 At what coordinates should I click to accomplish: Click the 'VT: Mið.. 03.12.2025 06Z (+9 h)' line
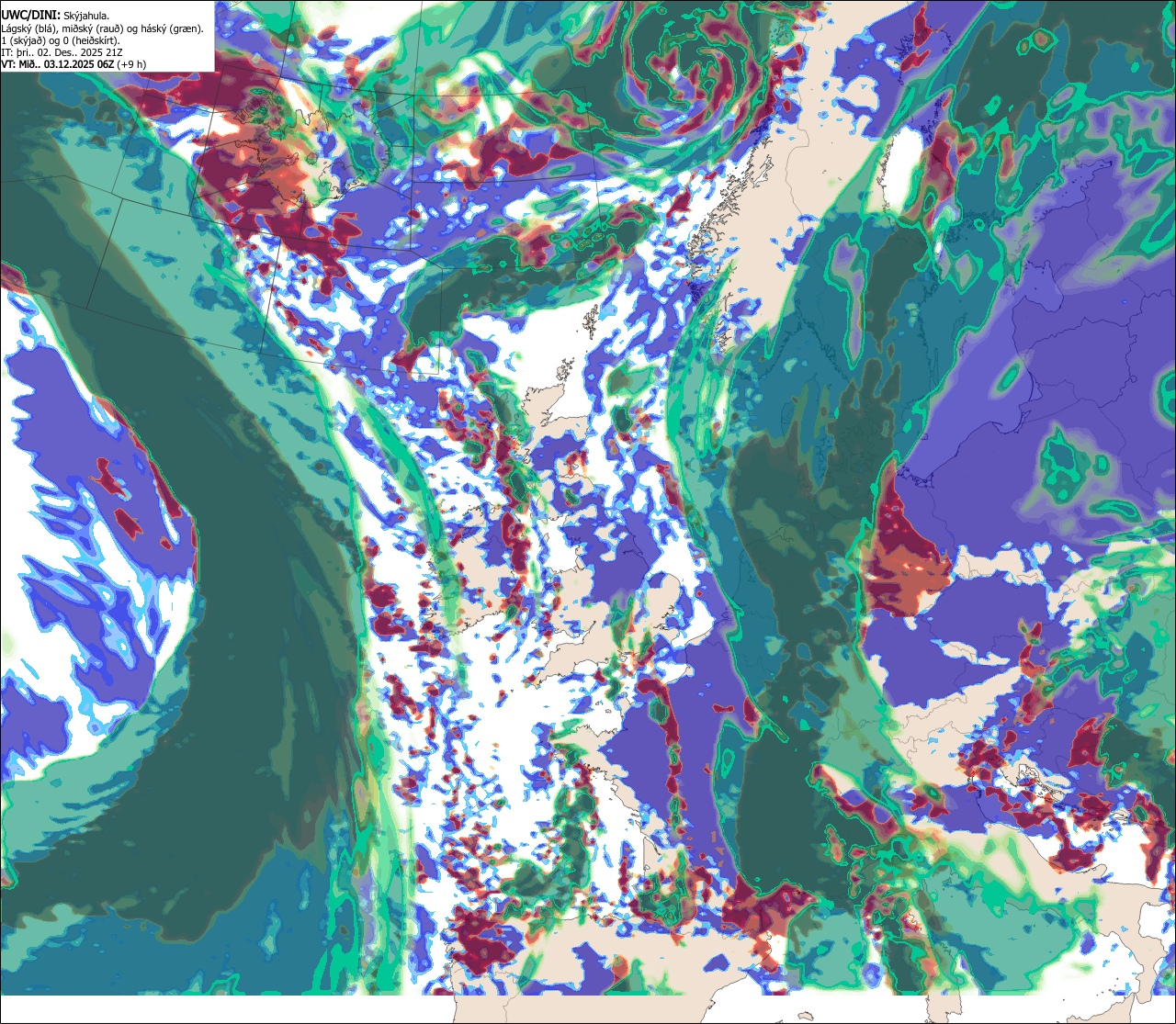pos(73,64)
